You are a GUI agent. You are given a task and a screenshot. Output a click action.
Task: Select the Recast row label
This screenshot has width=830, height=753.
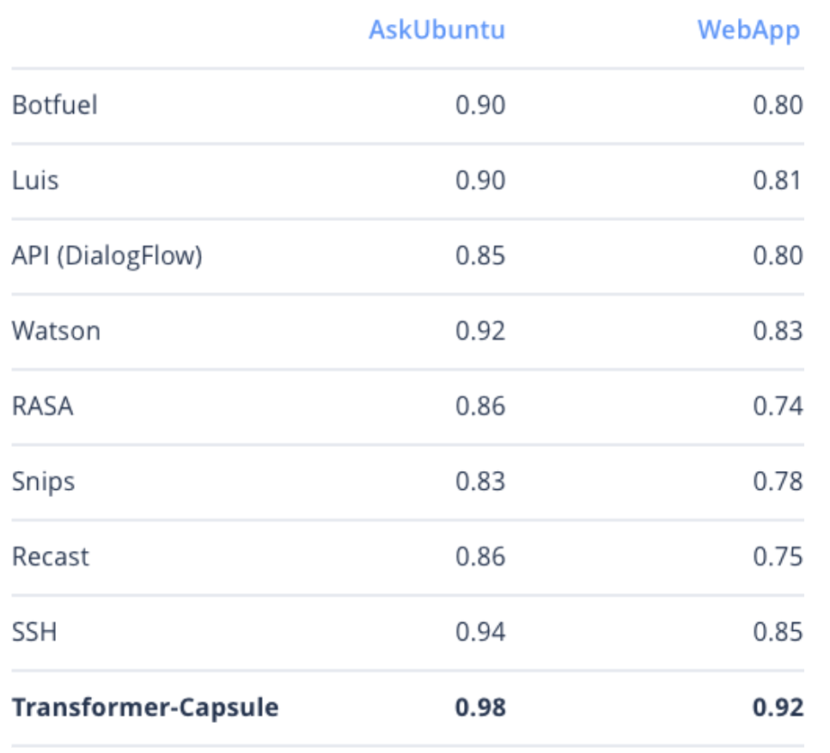(50, 557)
